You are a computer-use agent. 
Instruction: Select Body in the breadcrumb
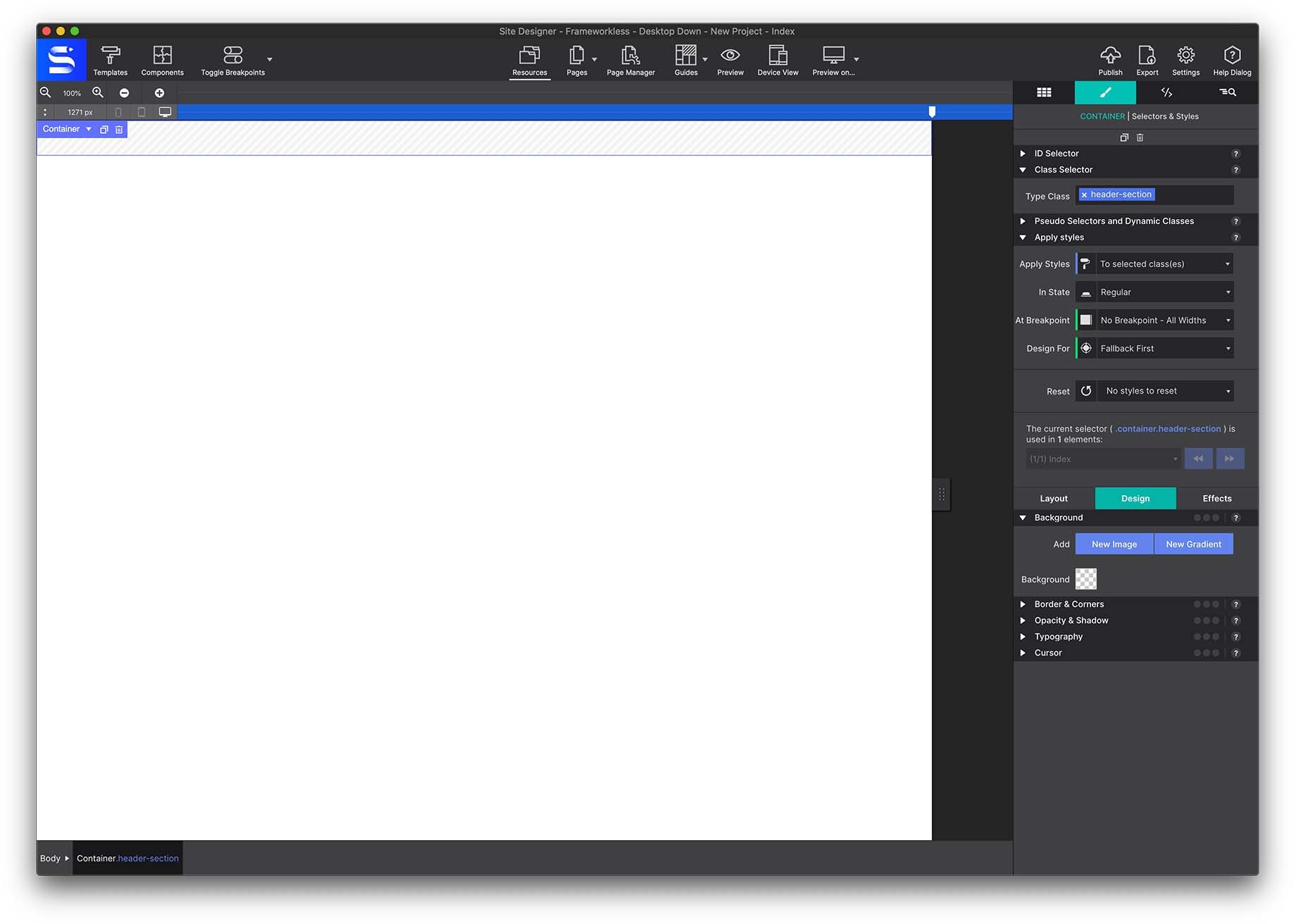[x=50, y=859]
